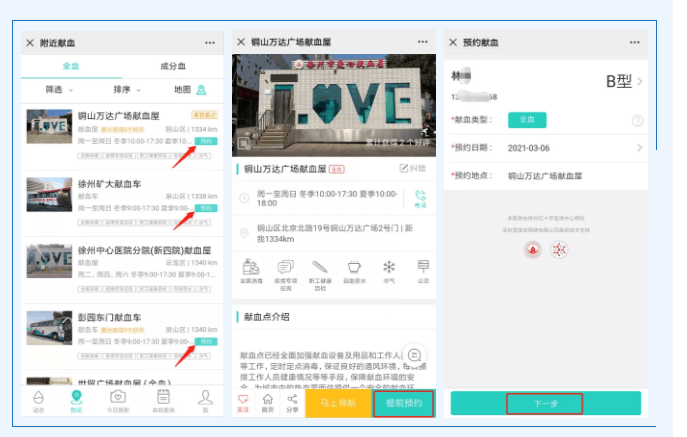Open the 动态 tab with droplet icon
The height and width of the screenshot is (437, 687).
39,401
